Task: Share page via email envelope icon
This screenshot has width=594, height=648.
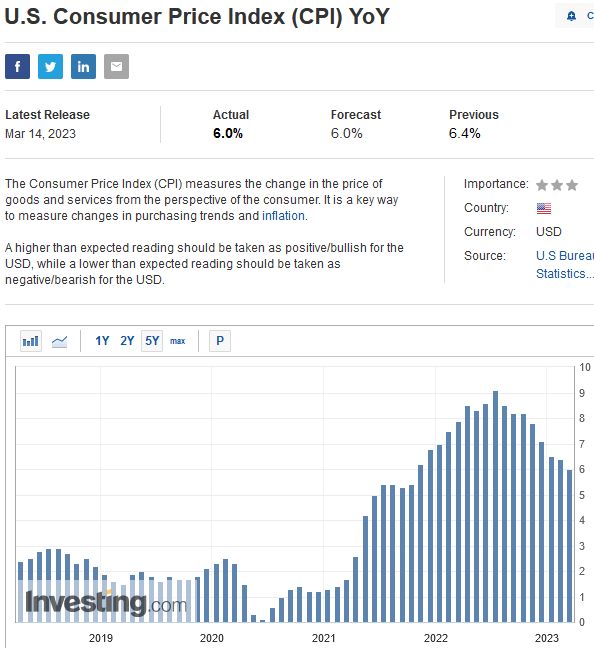Action: [117, 66]
